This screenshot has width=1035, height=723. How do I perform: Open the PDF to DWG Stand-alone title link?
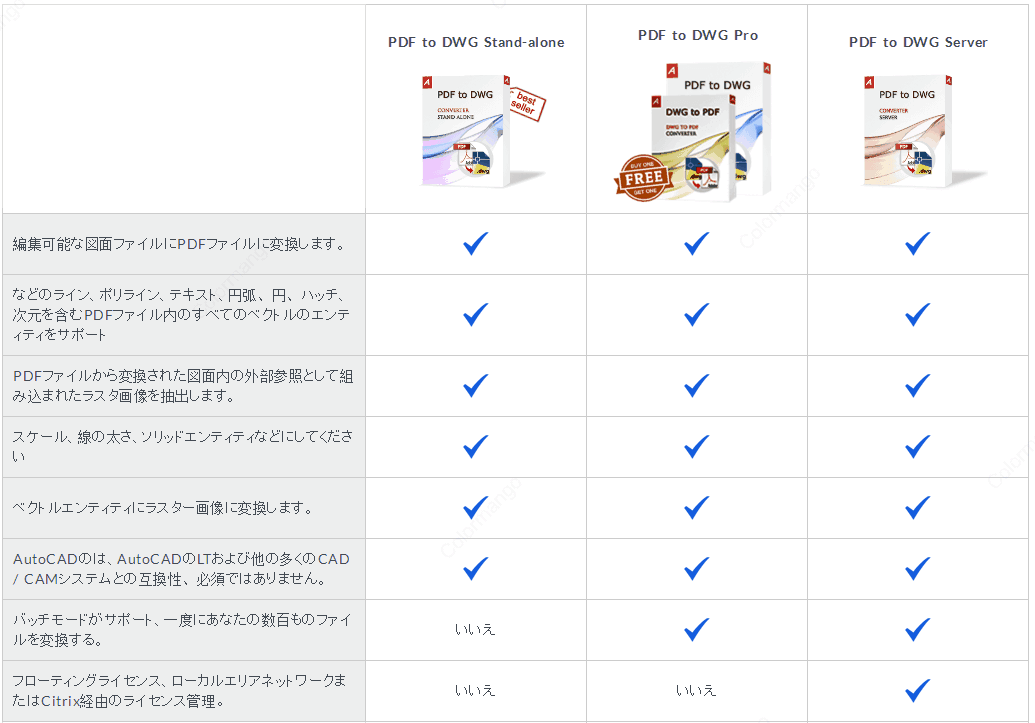(x=476, y=42)
